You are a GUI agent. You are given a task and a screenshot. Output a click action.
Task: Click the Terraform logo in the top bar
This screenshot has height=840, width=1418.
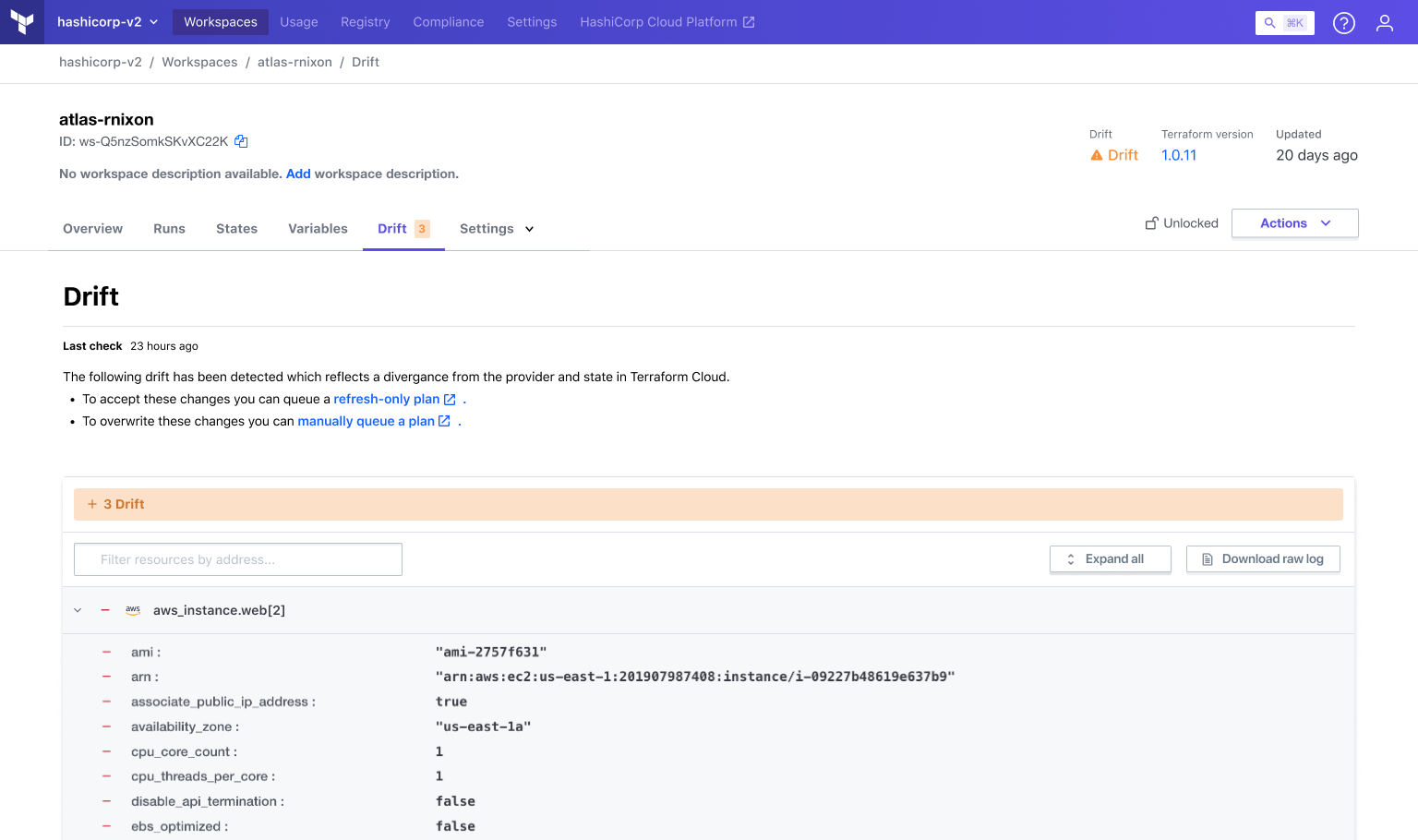20,21
